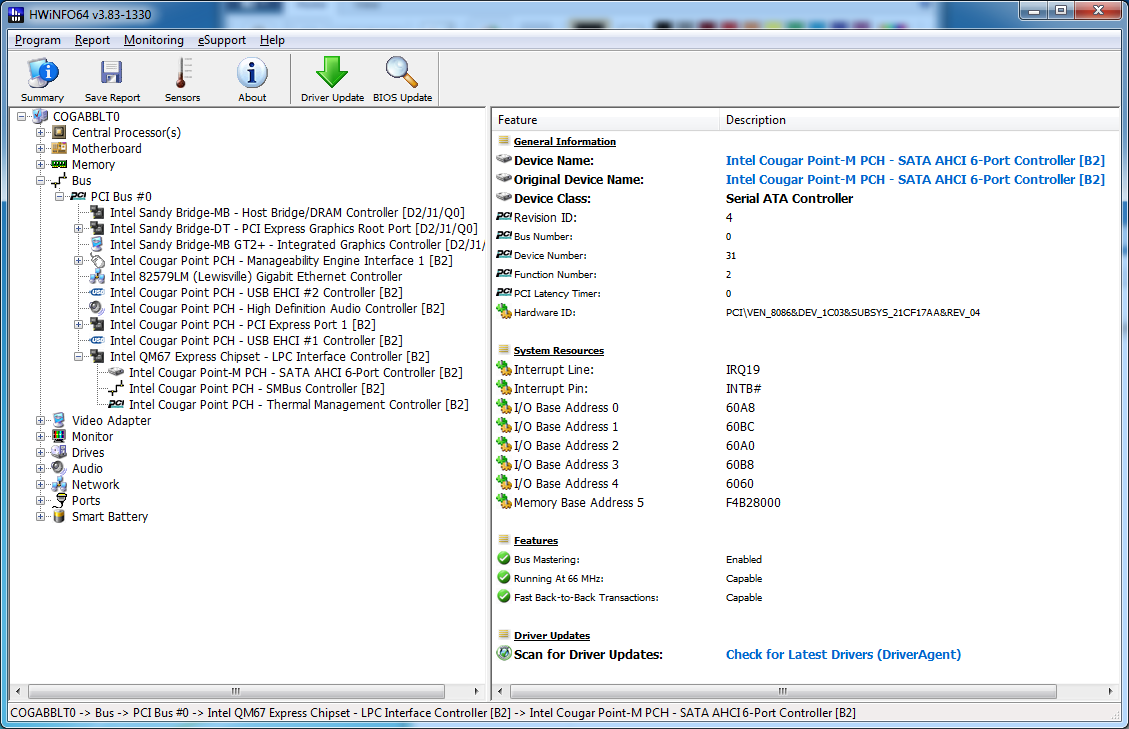Click the left tree horizontal scrollbar thumb
Screen dimensions: 1129x729
(x=236, y=692)
